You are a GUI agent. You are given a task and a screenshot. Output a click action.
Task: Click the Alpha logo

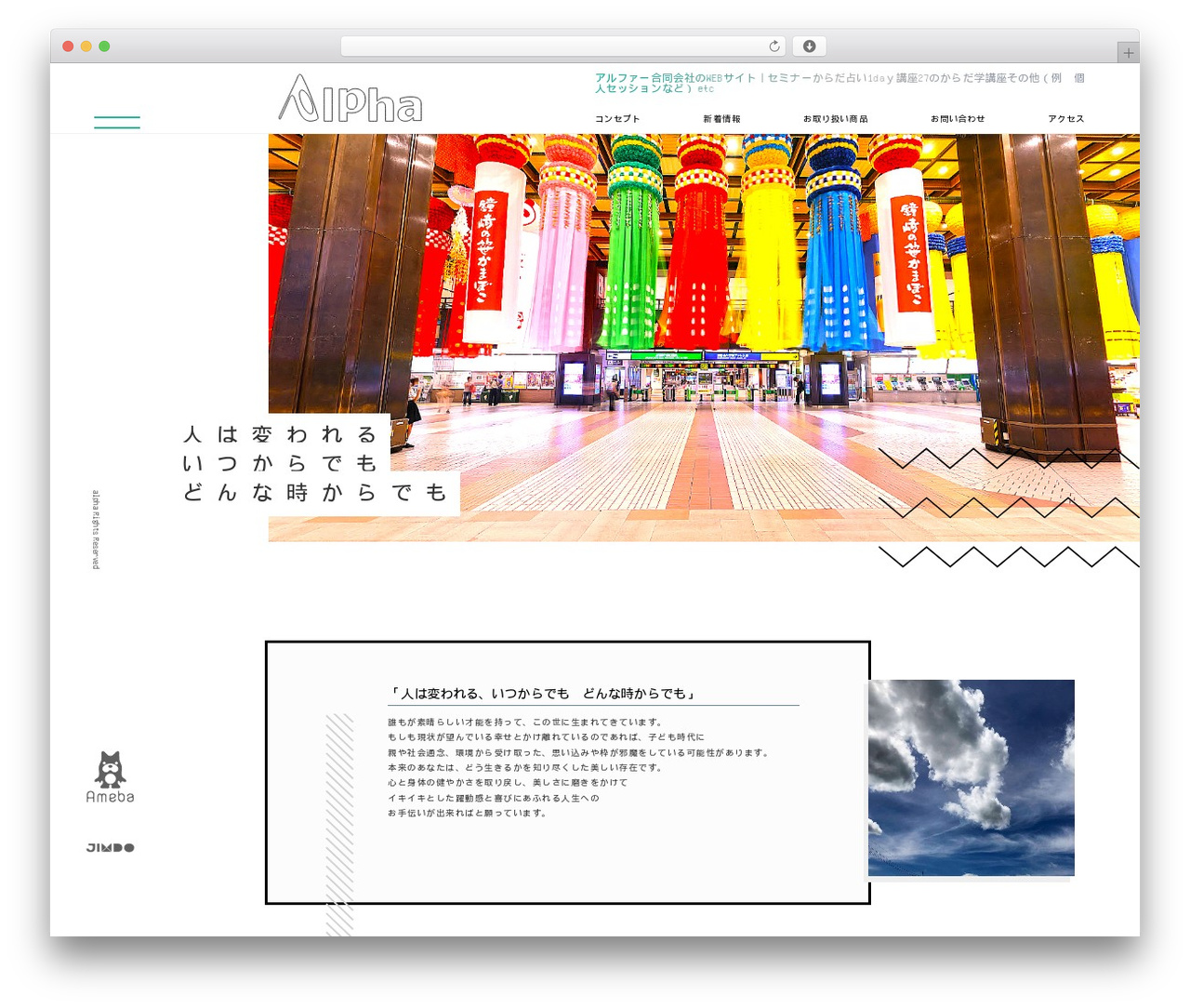tap(350, 99)
